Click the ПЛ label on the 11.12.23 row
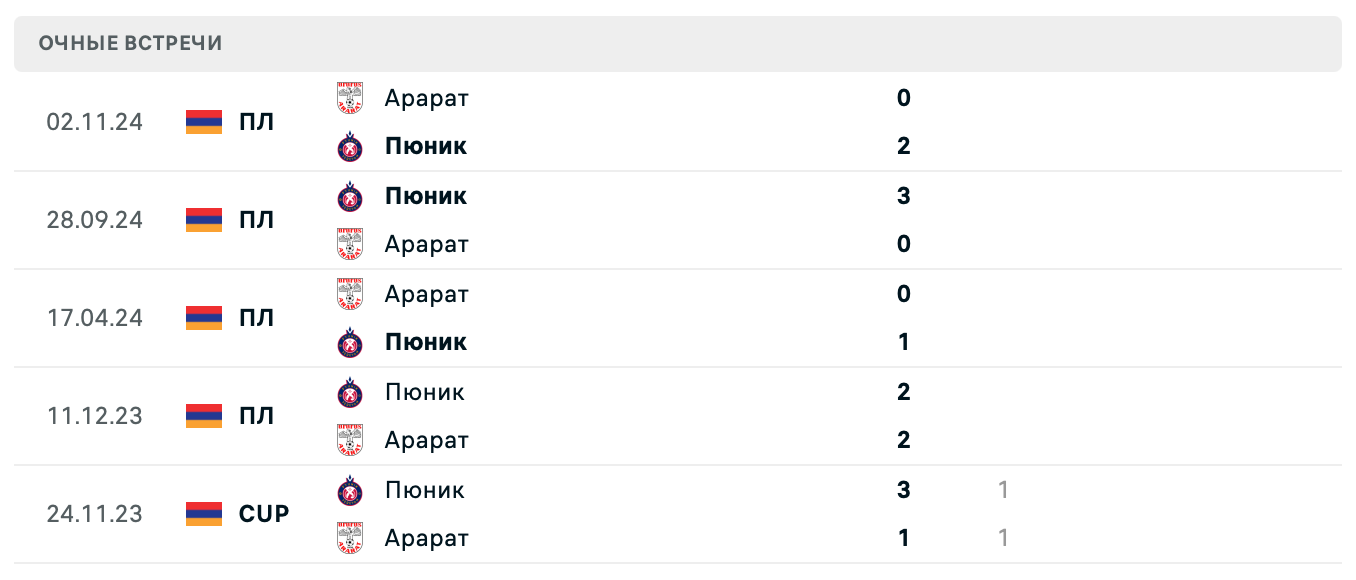The height and width of the screenshot is (580, 1356). tap(258, 416)
